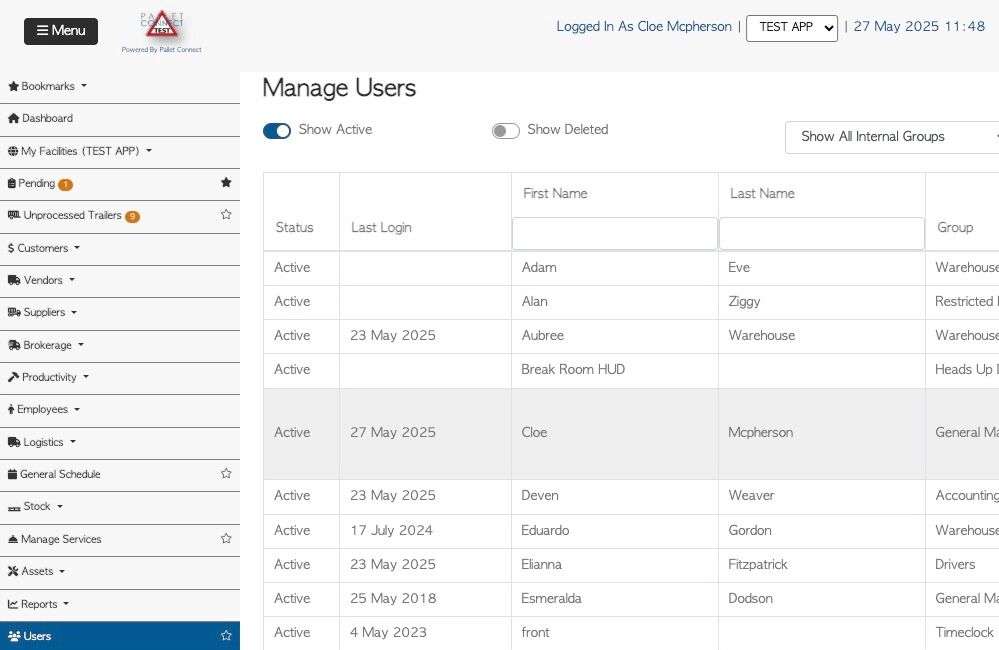Click the Assets tools icon
This screenshot has height=650, width=999.
[13, 572]
